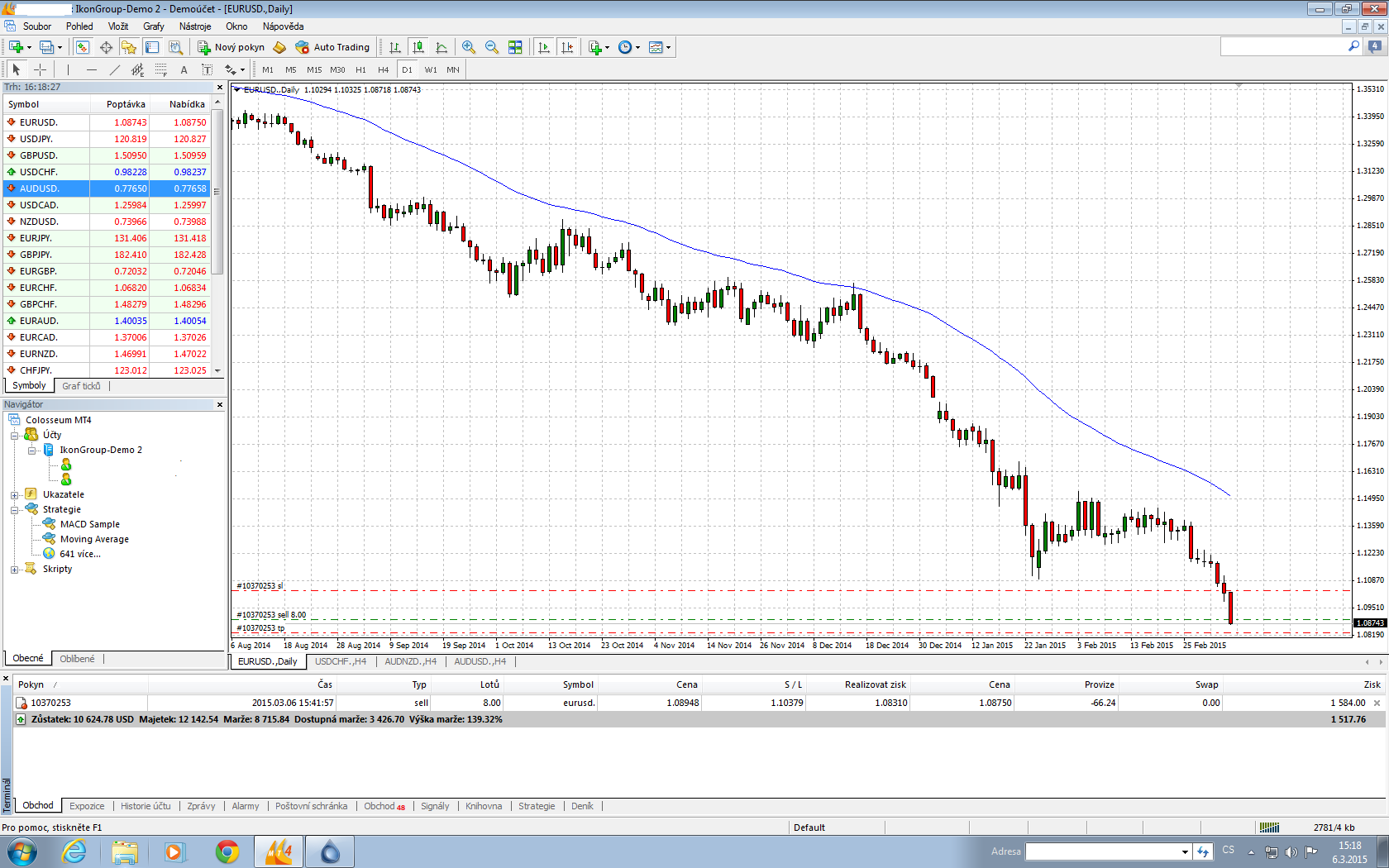Expand the Skripty tree node
The image size is (1389, 868).
14,570
